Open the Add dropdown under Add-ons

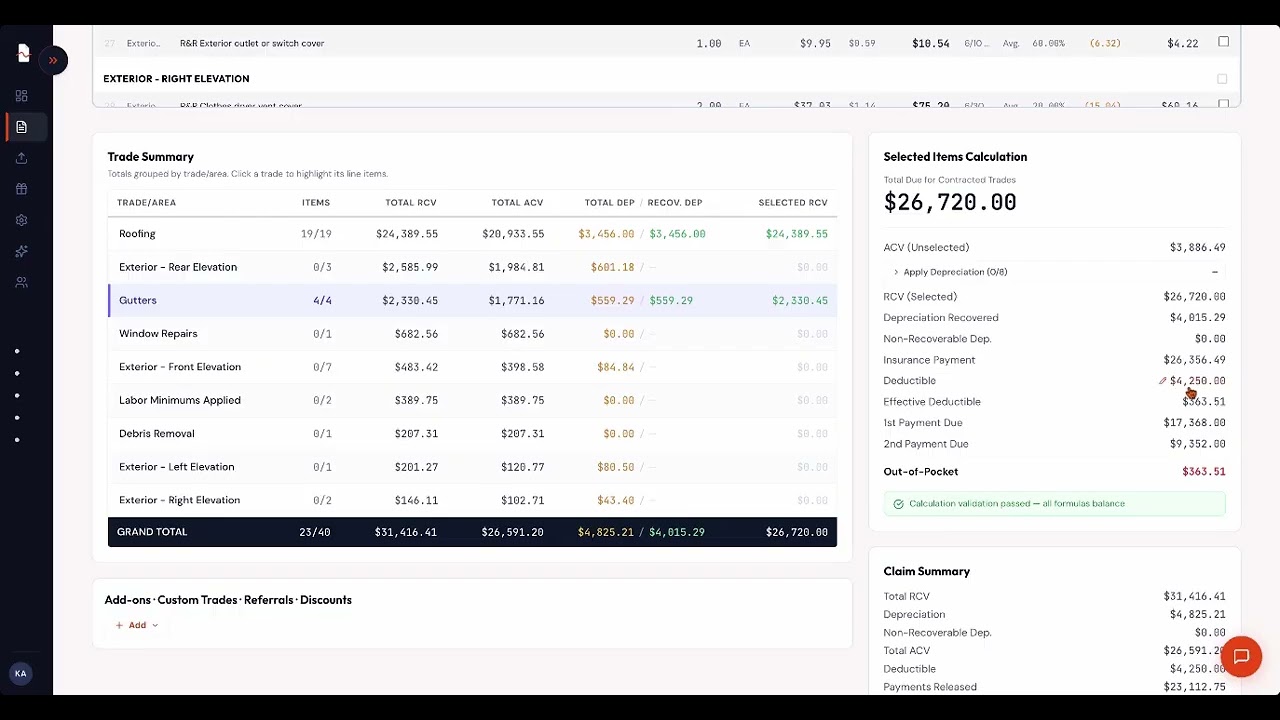(x=137, y=626)
